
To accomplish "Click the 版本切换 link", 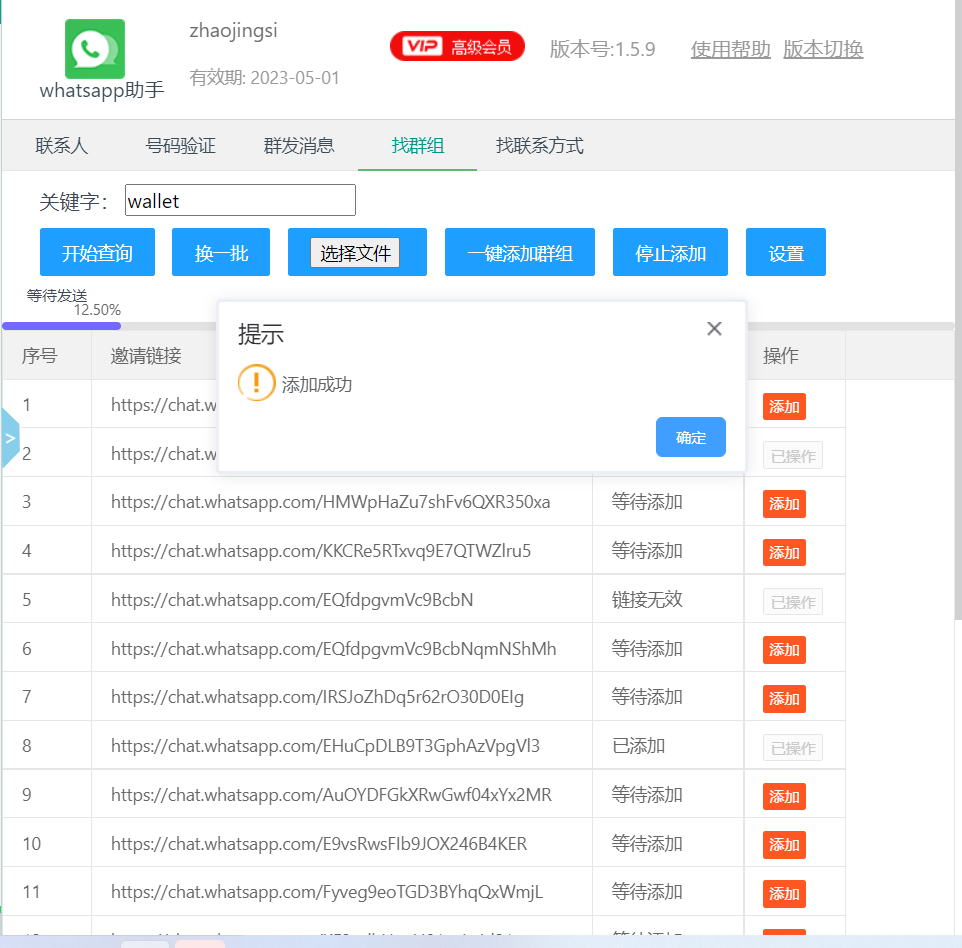I will tap(823, 49).
